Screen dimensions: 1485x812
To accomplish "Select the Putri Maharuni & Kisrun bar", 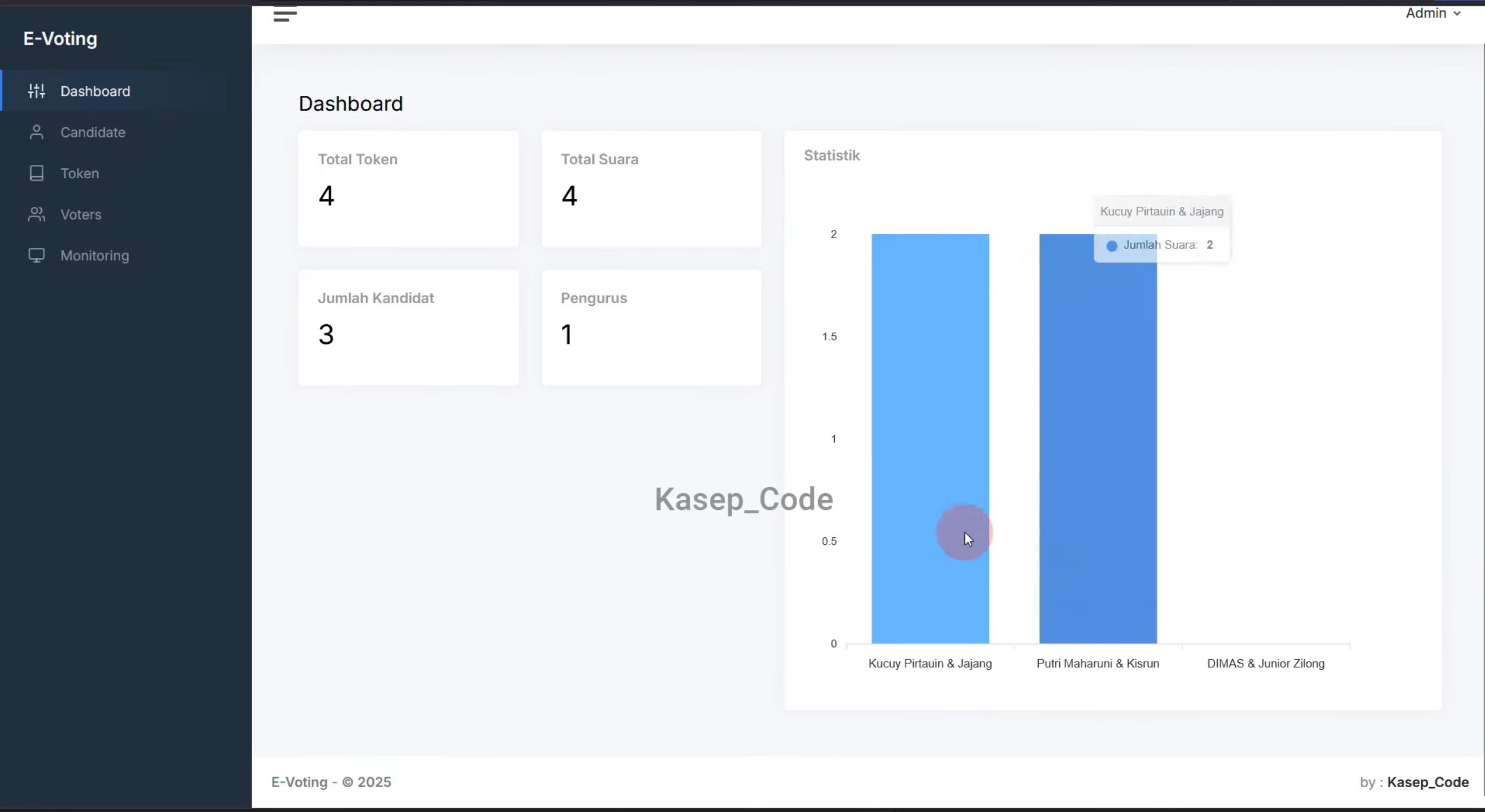I will point(1098,439).
